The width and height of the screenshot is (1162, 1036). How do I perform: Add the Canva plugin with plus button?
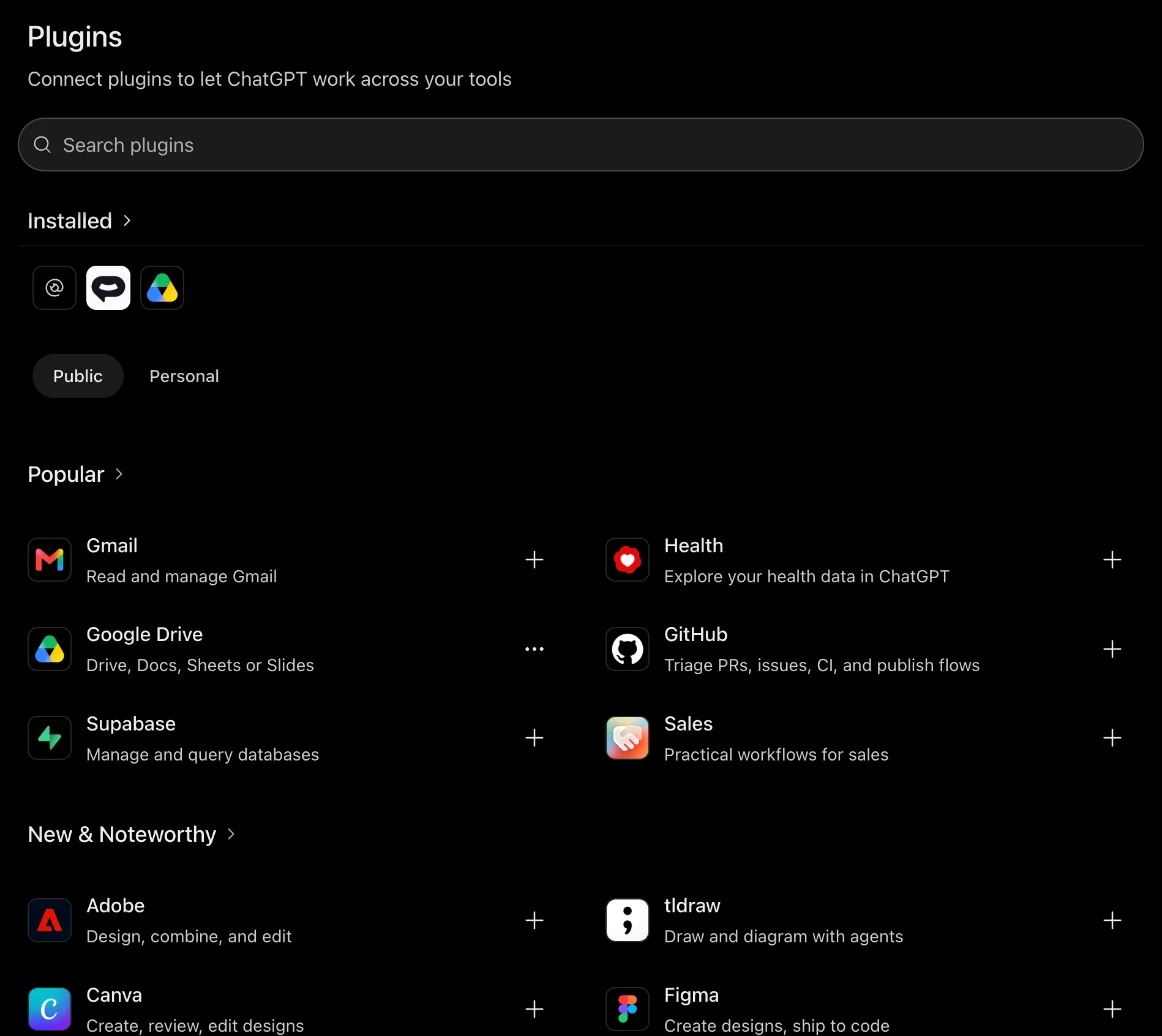(x=534, y=1009)
